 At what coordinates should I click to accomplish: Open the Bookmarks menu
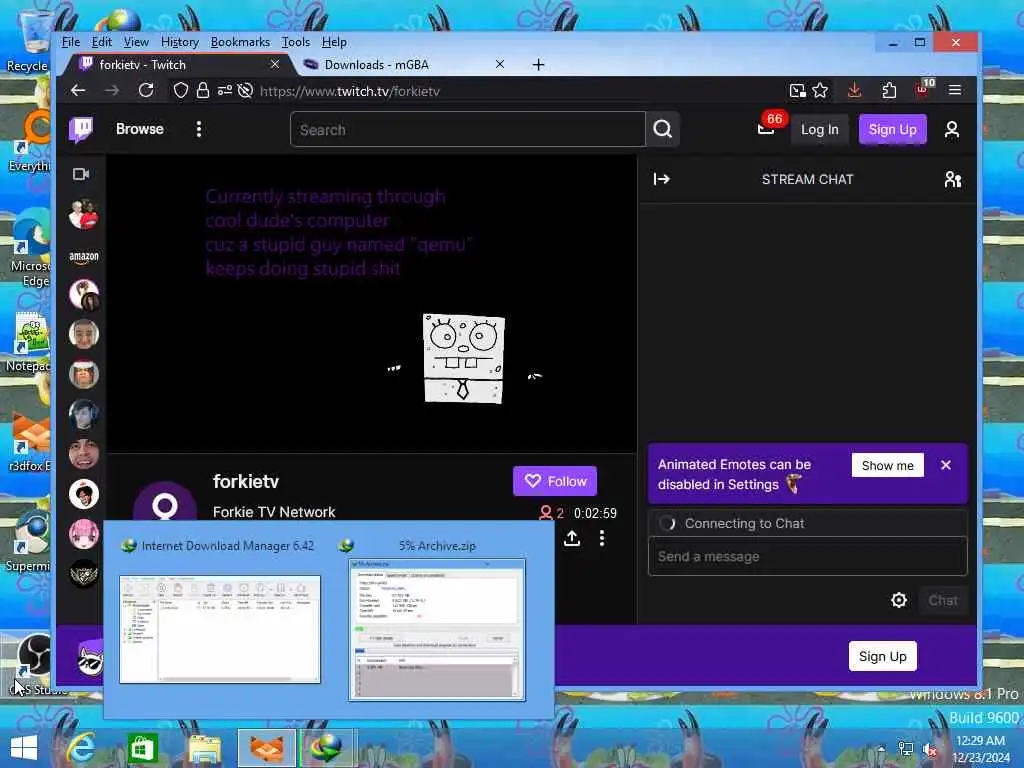click(x=240, y=42)
